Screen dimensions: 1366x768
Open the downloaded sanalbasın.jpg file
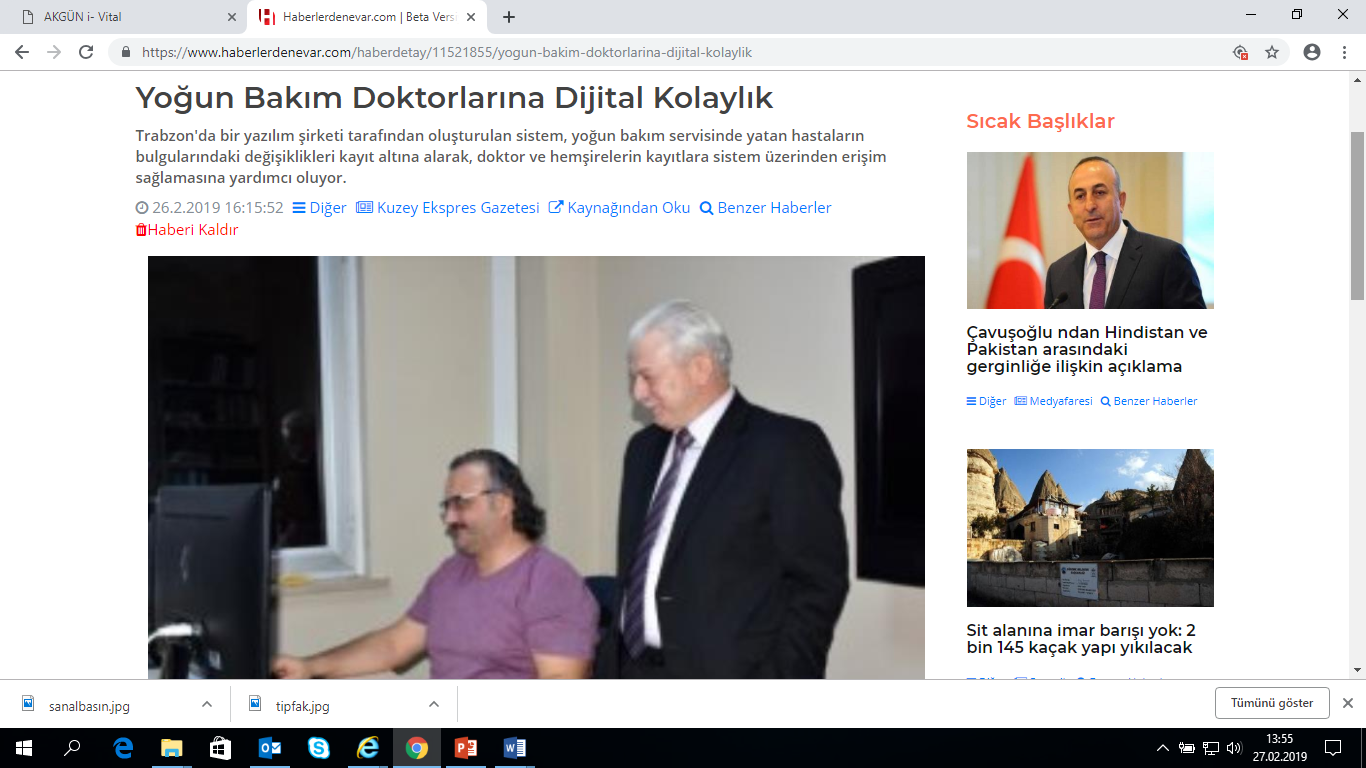89,705
